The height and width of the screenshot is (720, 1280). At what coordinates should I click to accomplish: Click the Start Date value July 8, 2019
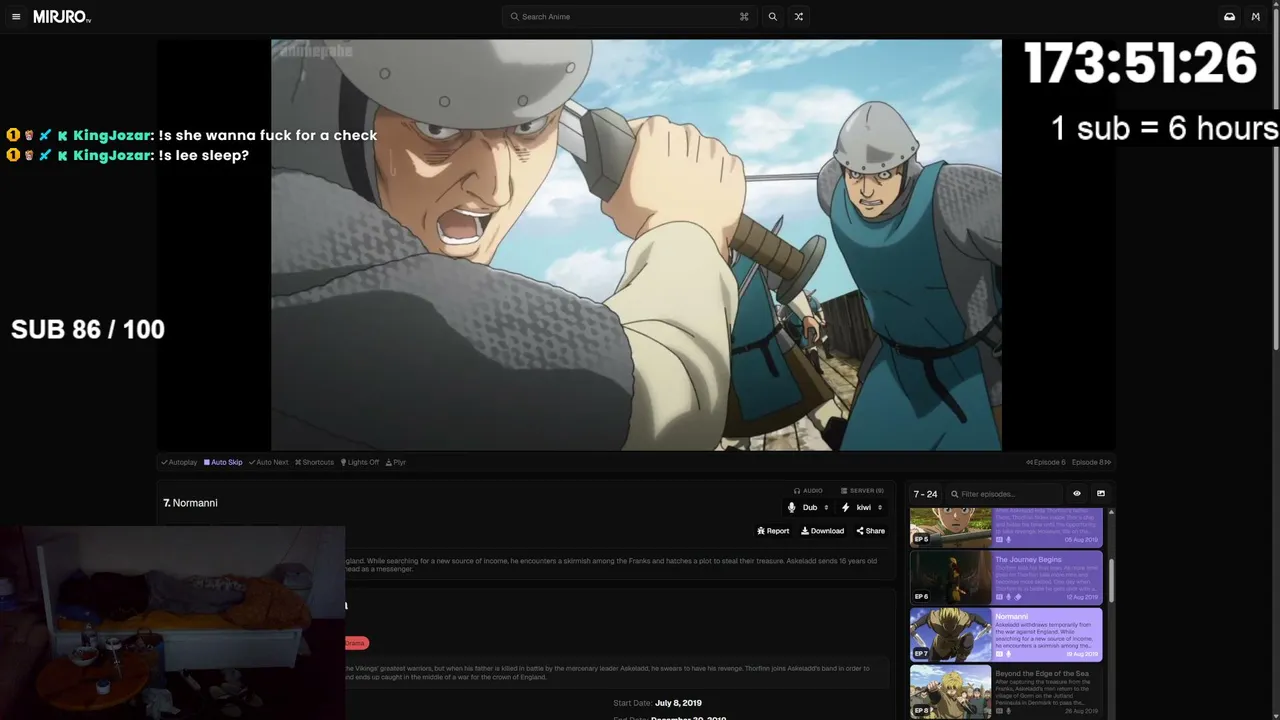click(678, 703)
